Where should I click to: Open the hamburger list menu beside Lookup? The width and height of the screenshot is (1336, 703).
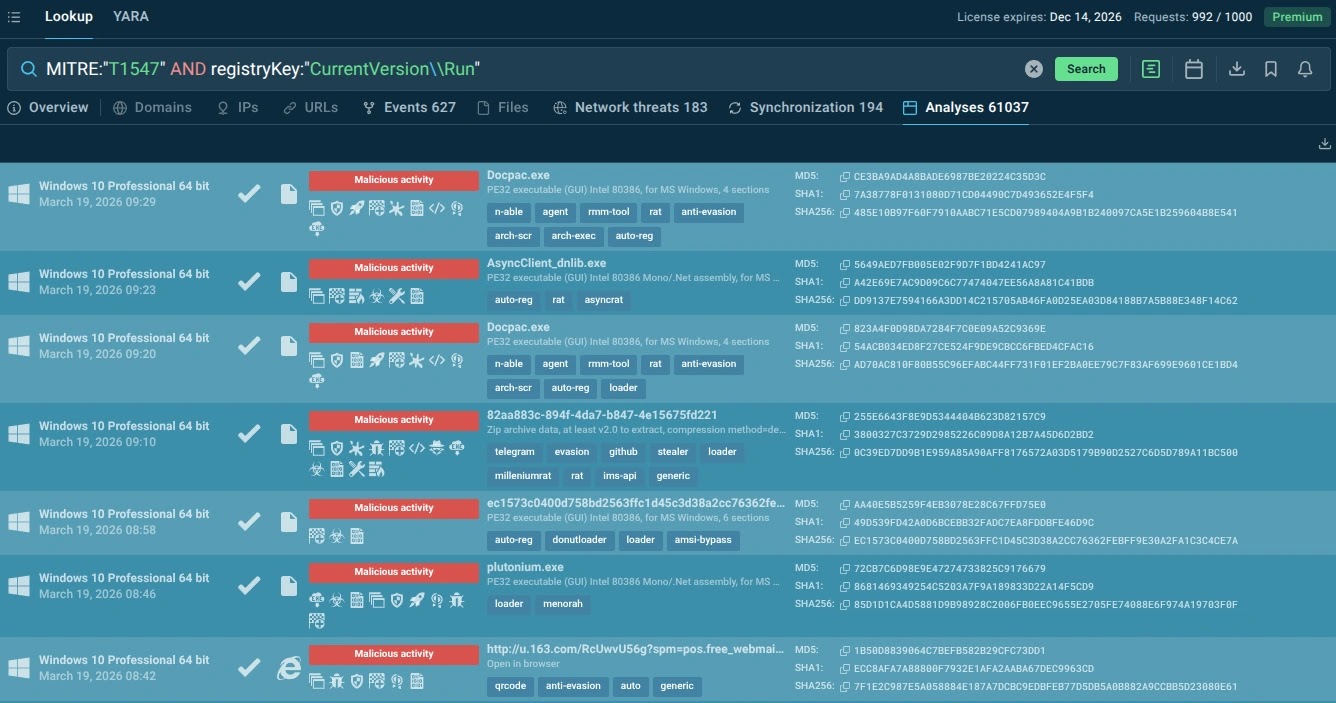(14, 17)
